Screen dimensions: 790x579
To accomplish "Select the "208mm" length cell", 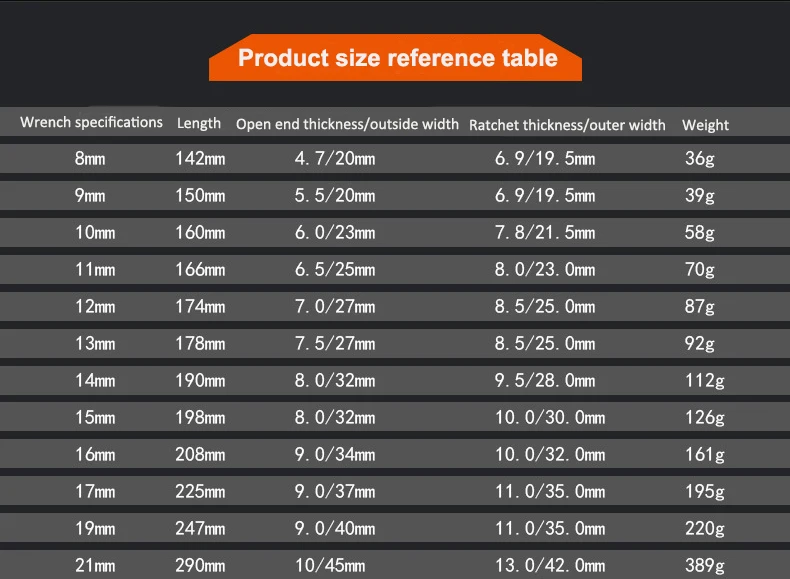I will 200,455.
